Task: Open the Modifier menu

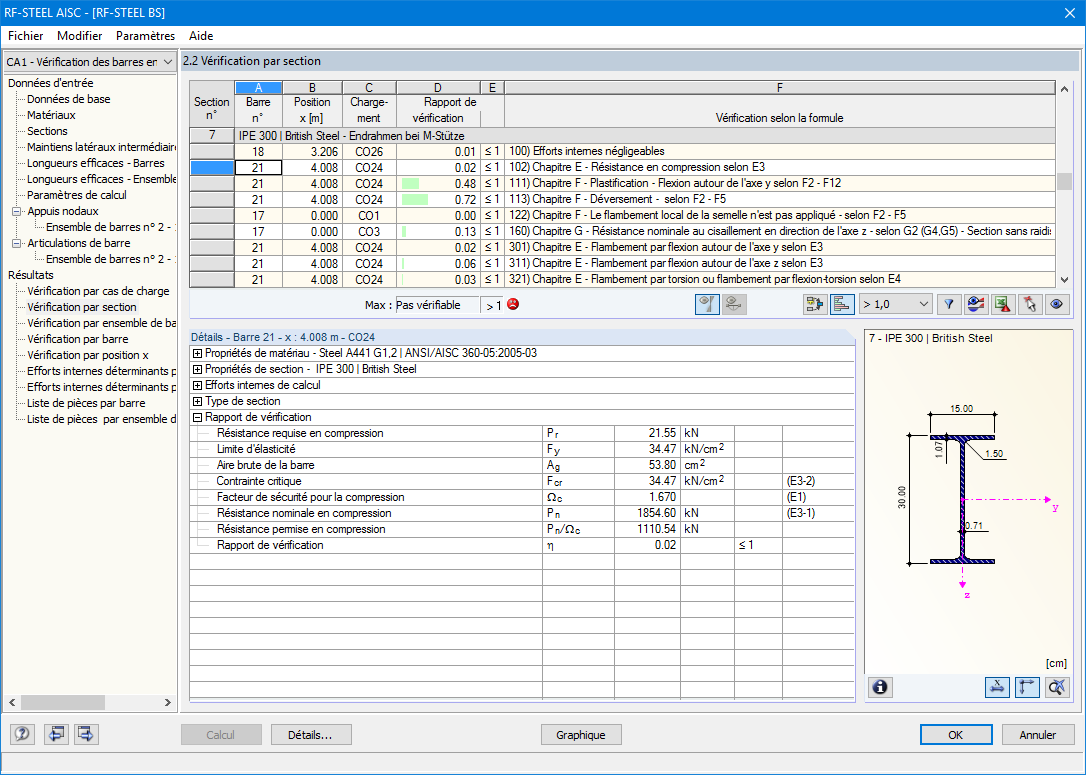Action: click(80, 36)
